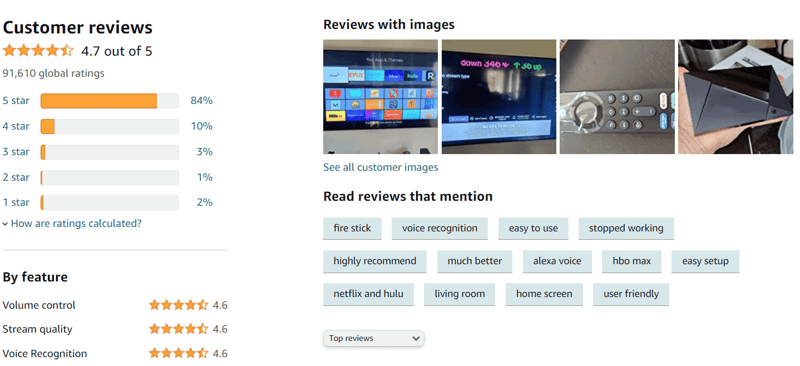This screenshot has height=366, width=800.
Task: Click the Voice Recognition star rating
Action: coord(179,353)
